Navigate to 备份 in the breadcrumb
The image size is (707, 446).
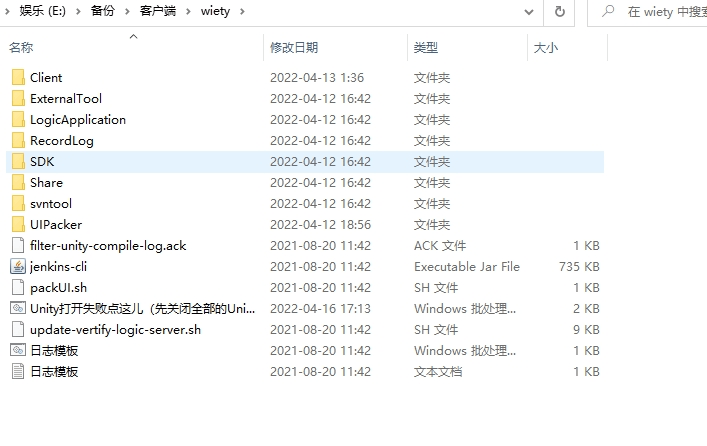click(x=103, y=11)
